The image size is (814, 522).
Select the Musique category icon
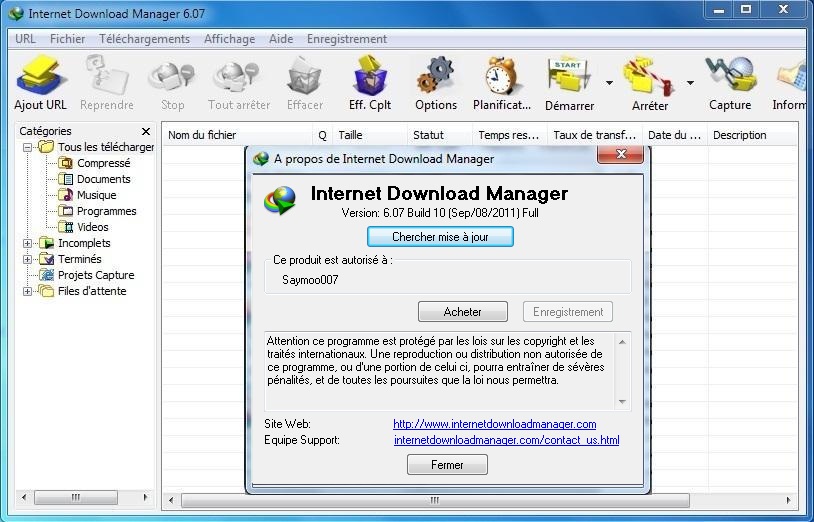[66, 195]
